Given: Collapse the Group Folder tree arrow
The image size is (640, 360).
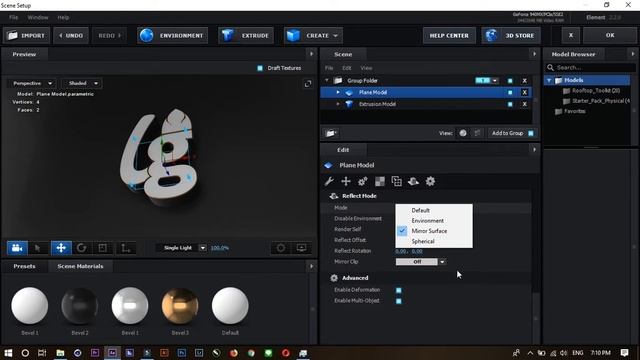Looking at the screenshot, I should pos(327,80).
